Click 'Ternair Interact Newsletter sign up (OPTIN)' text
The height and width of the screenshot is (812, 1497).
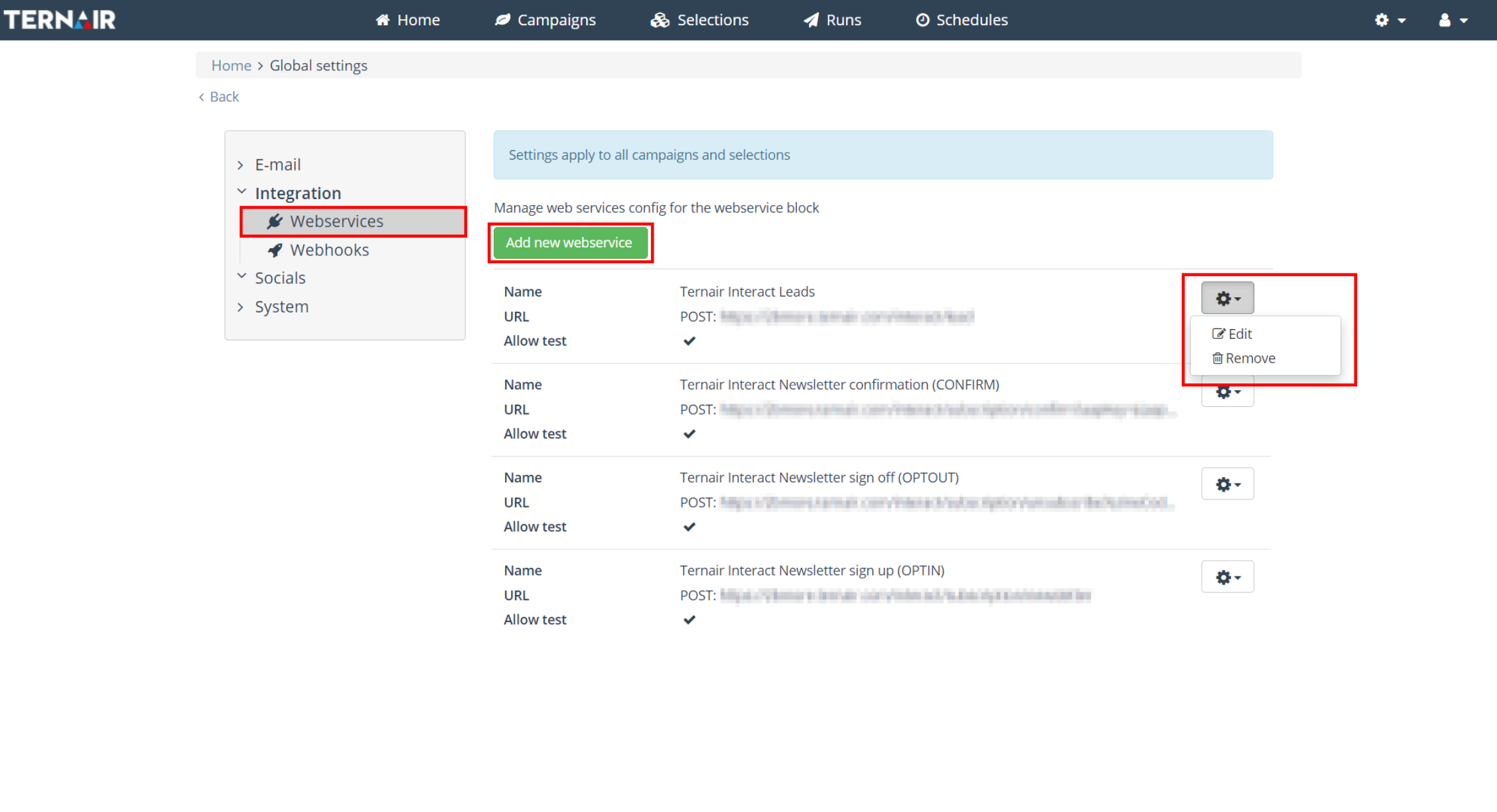(812, 571)
